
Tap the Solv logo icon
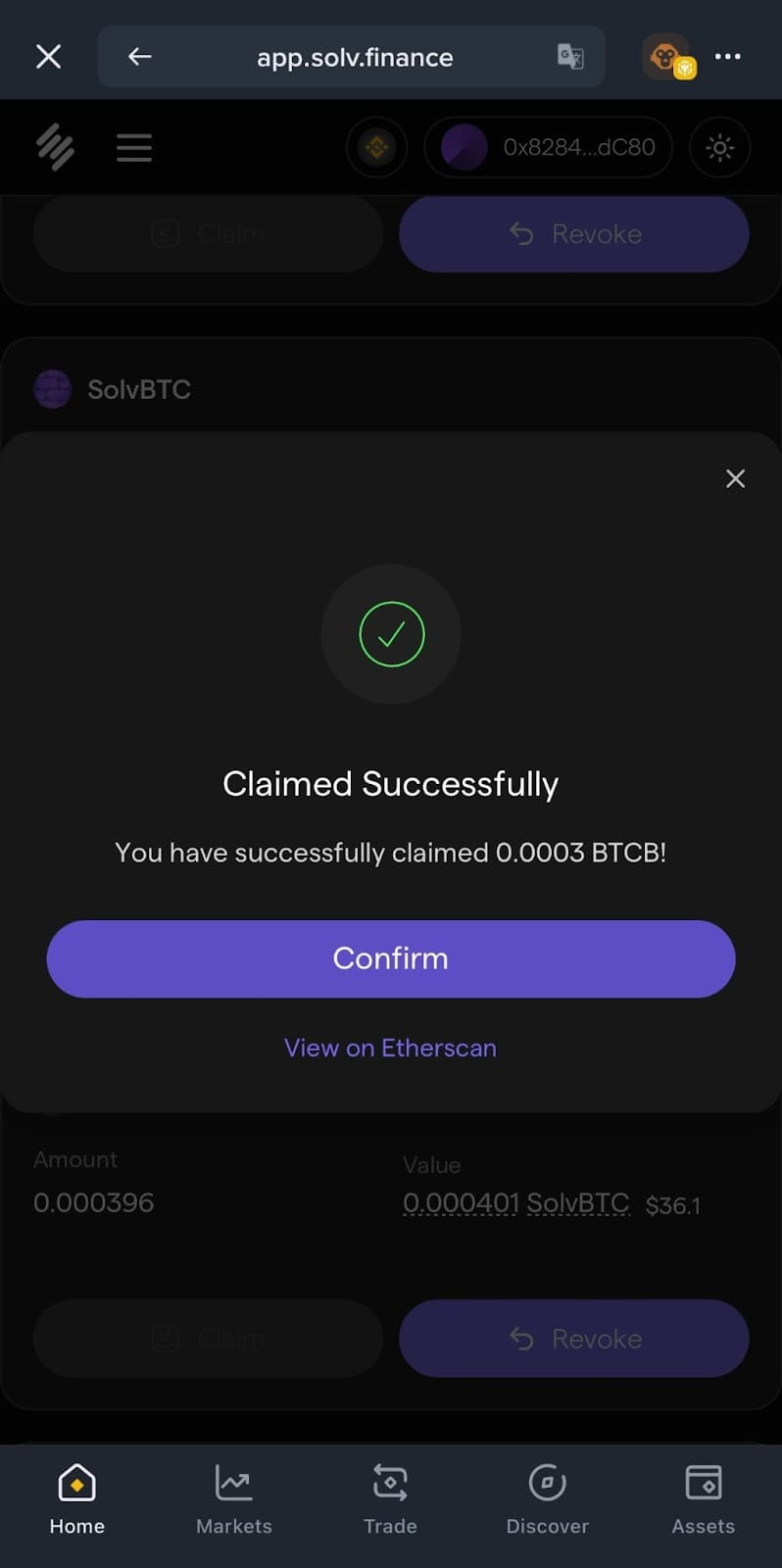point(56,147)
